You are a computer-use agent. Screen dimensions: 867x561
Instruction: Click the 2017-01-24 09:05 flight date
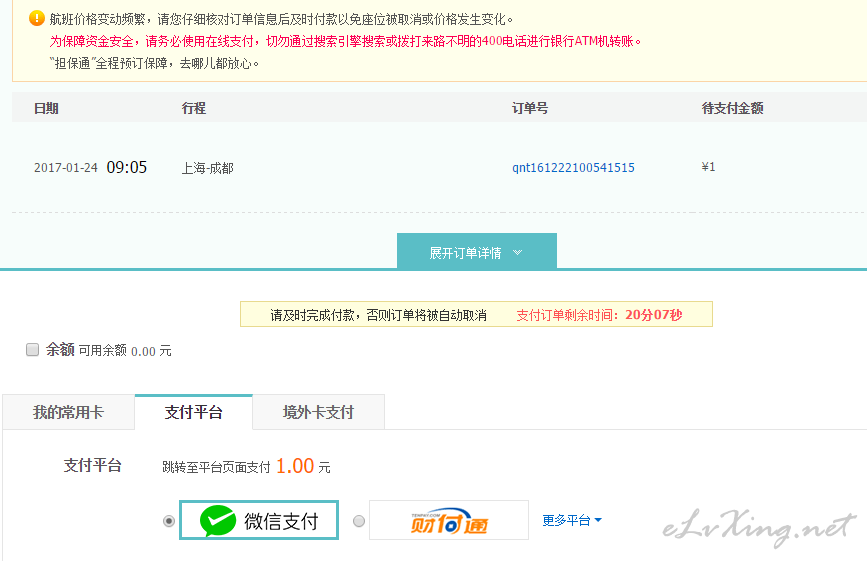coord(90,168)
